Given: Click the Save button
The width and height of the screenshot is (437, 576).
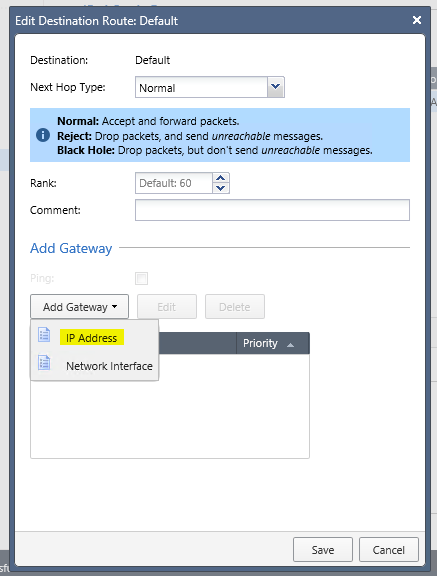Looking at the screenshot, I should pos(323,550).
